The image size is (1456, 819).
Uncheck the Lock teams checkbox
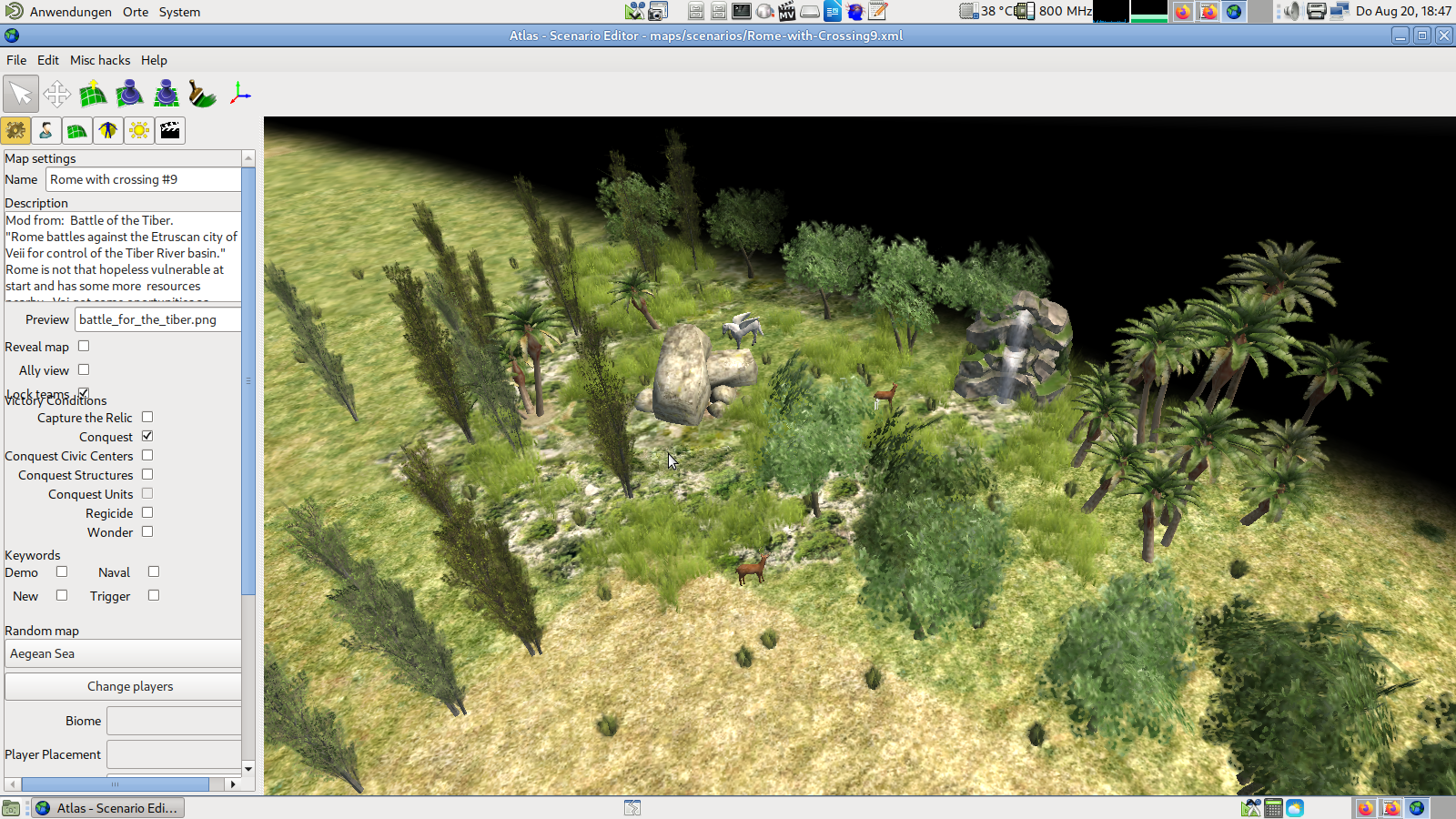[x=84, y=393]
